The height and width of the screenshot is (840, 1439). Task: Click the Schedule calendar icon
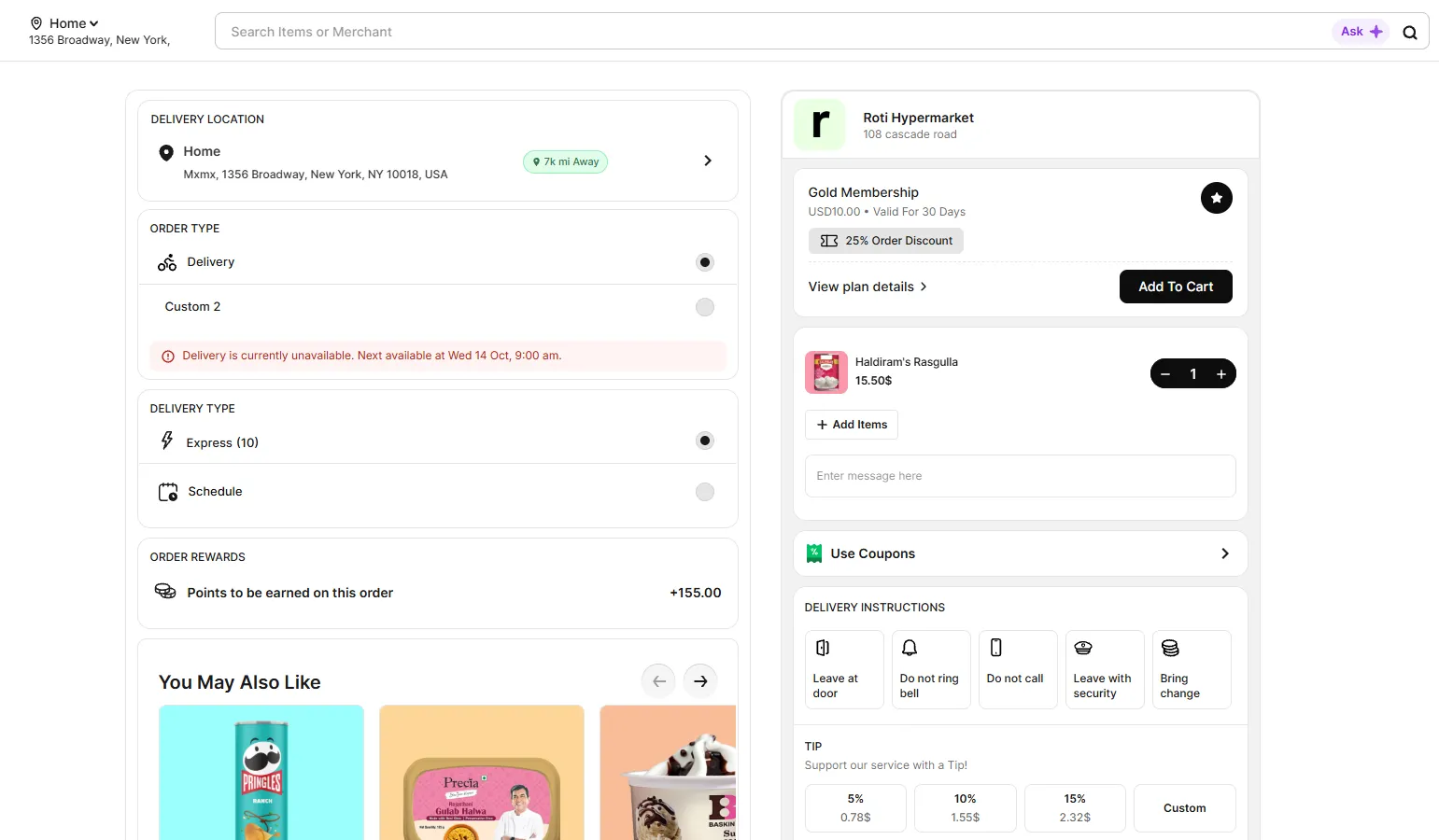pyautogui.click(x=168, y=492)
